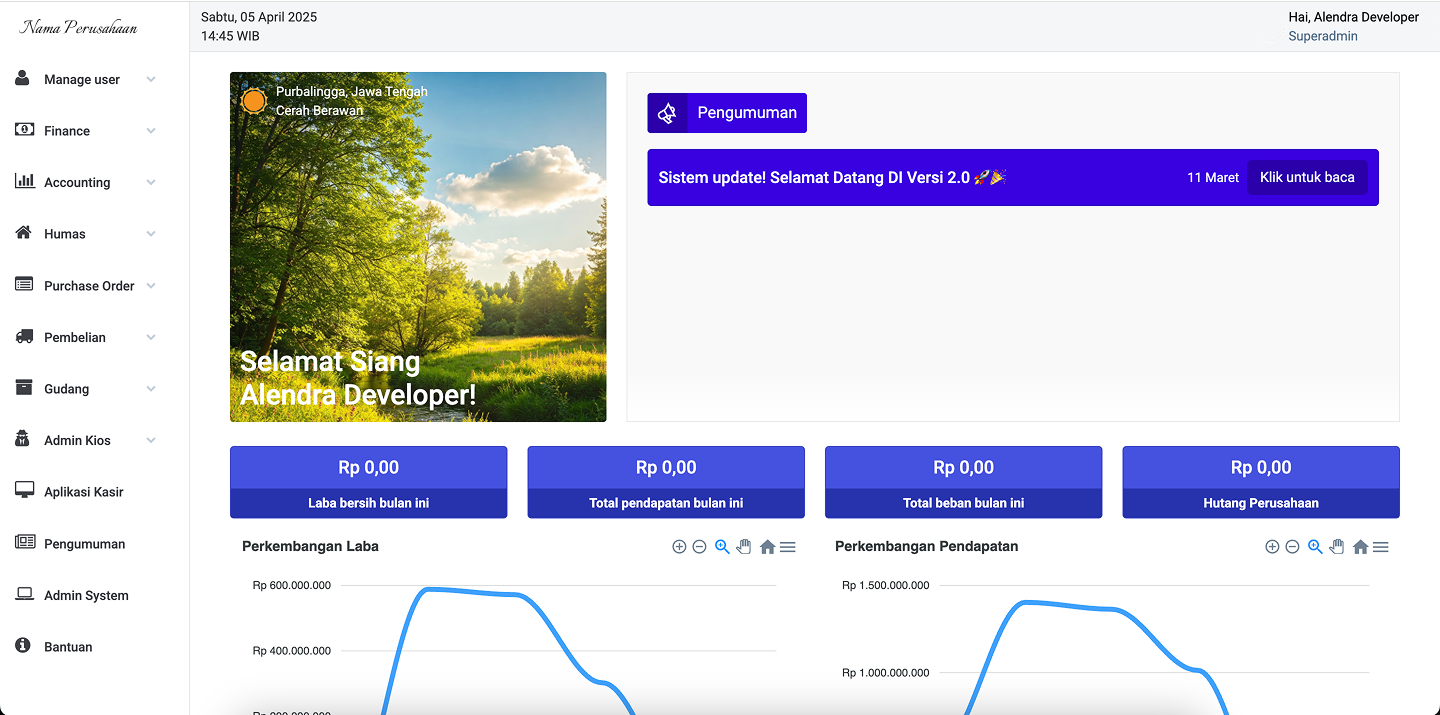This screenshot has height=715, width=1440.
Task: Click the Total beban bulan ini card
Action: pos(964,482)
